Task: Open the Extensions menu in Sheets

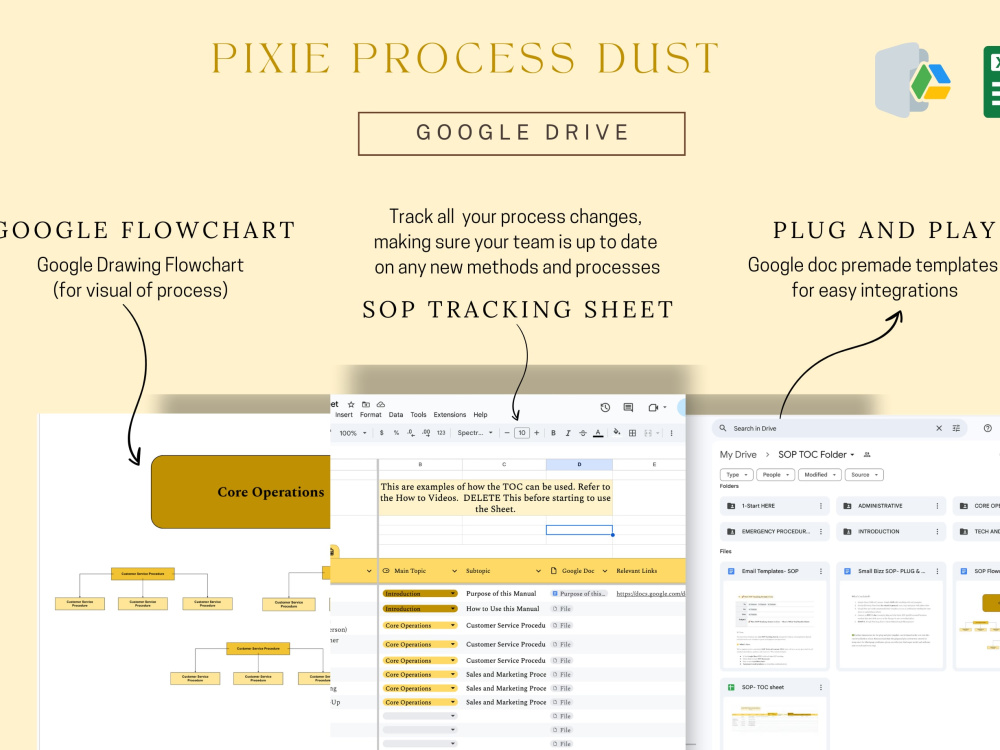Action: pos(450,415)
